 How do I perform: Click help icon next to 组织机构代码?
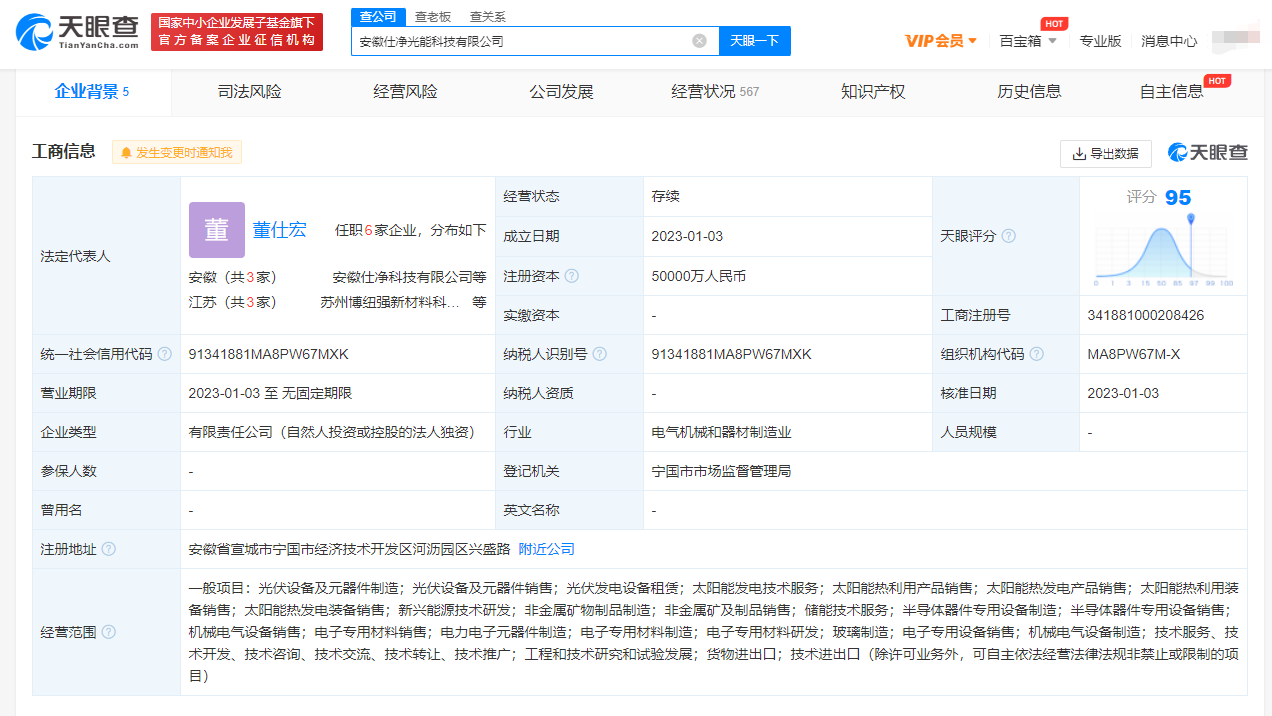(x=1037, y=354)
